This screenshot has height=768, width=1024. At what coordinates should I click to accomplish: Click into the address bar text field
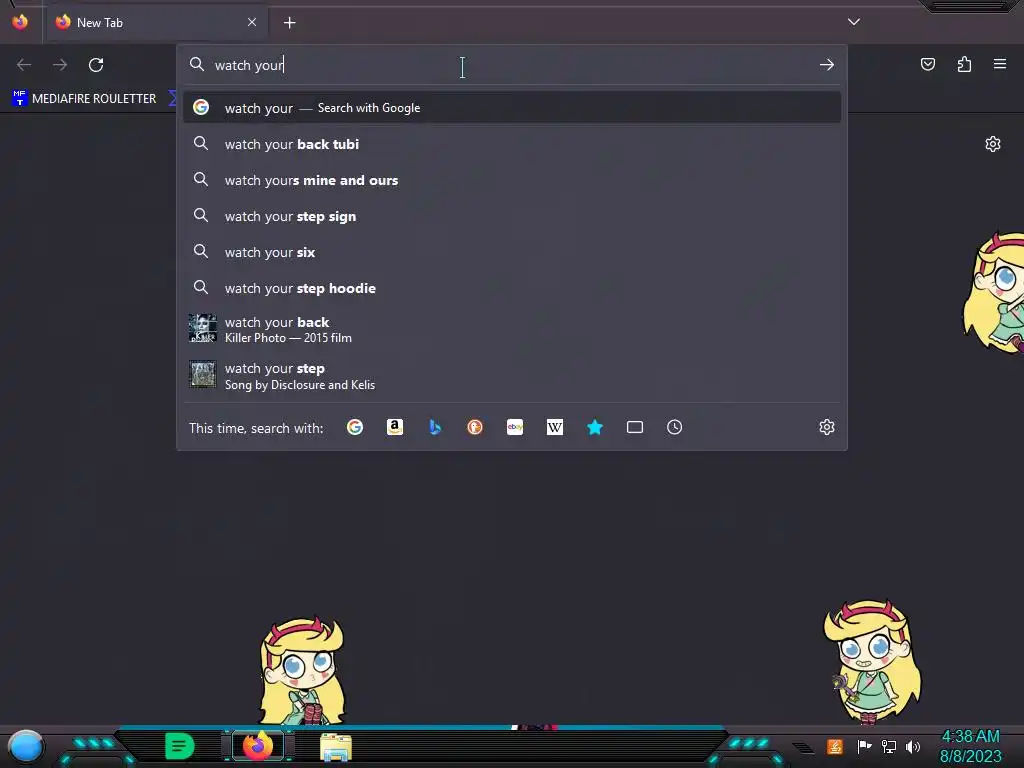pyautogui.click(x=512, y=65)
